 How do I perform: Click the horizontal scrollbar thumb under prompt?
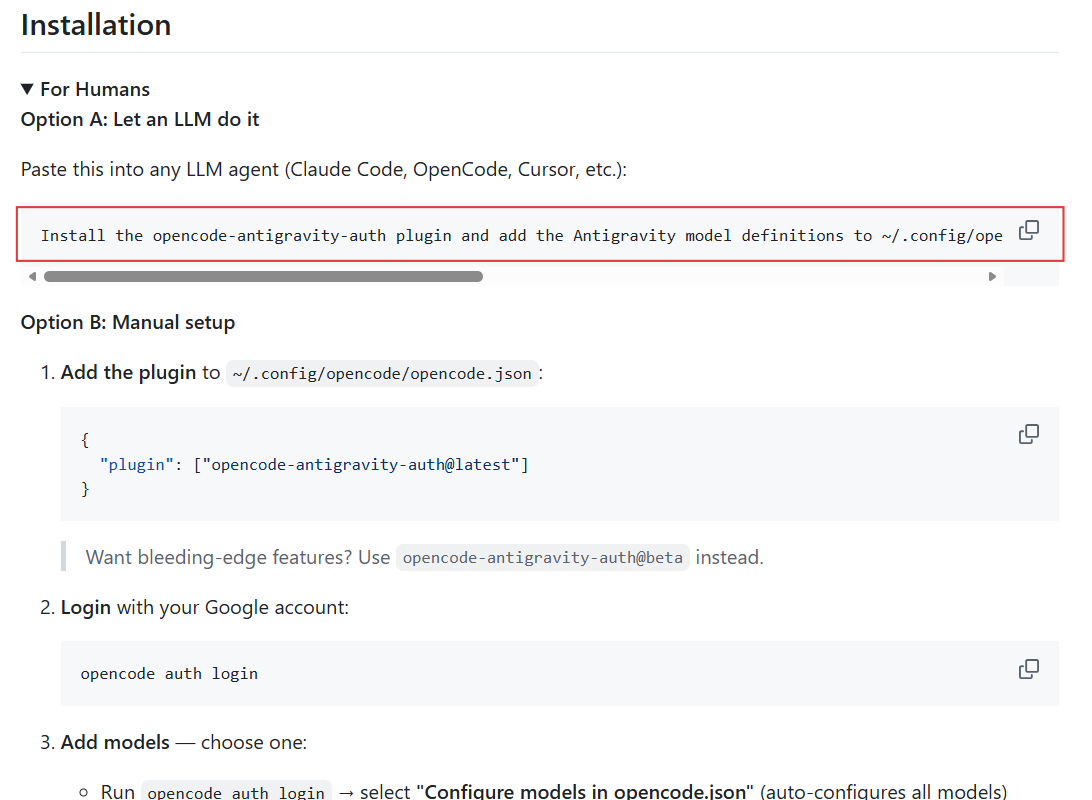(x=263, y=276)
